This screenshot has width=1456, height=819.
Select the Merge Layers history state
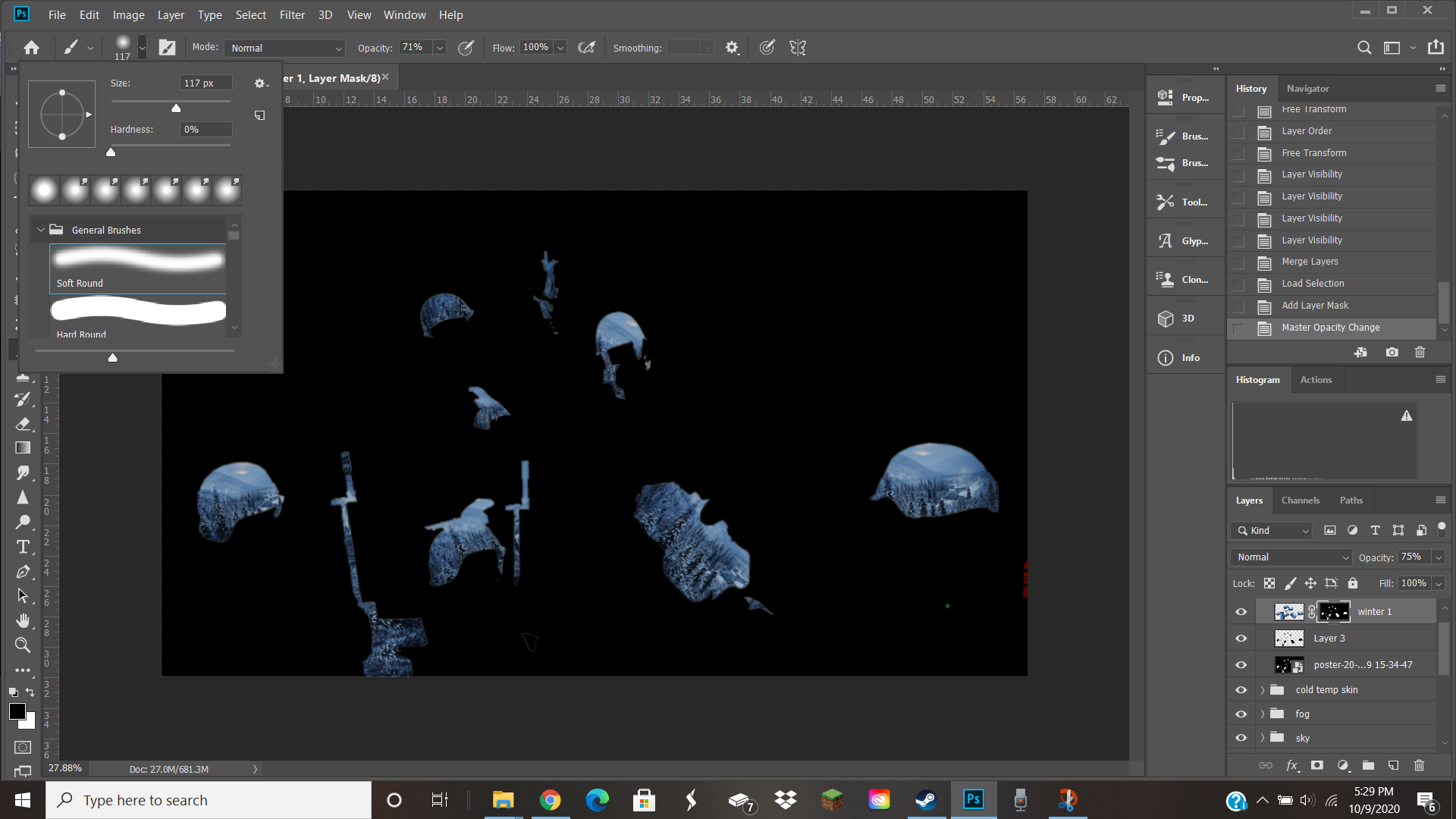1310,262
